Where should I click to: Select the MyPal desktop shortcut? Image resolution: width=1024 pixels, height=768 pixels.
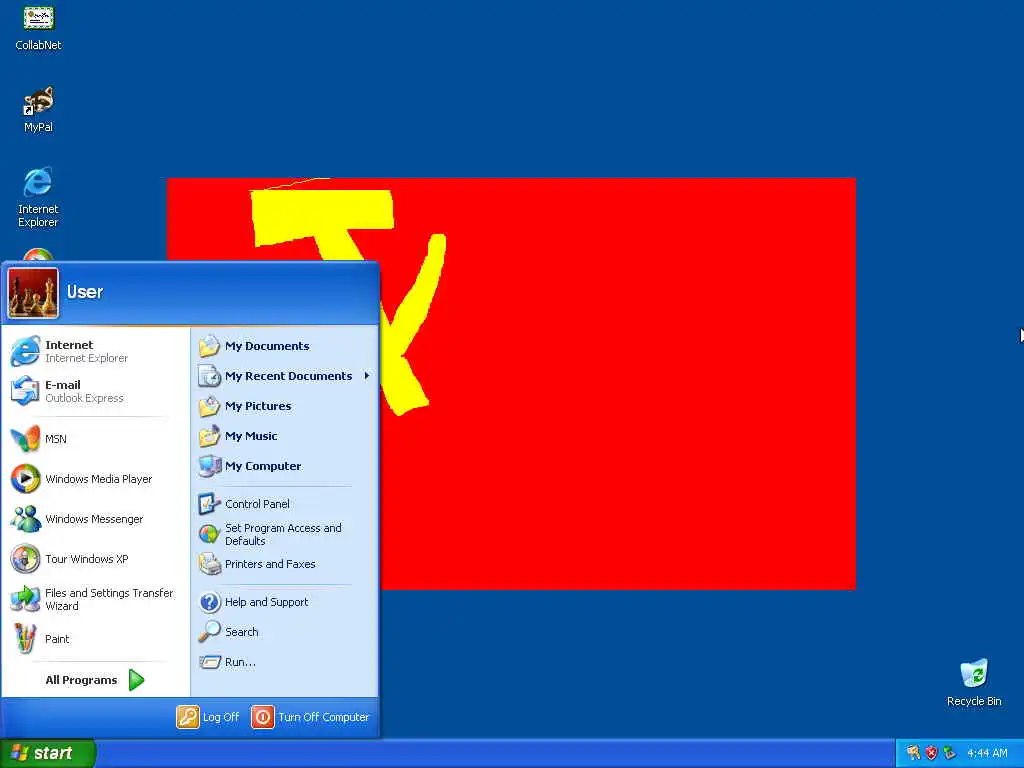[39, 109]
